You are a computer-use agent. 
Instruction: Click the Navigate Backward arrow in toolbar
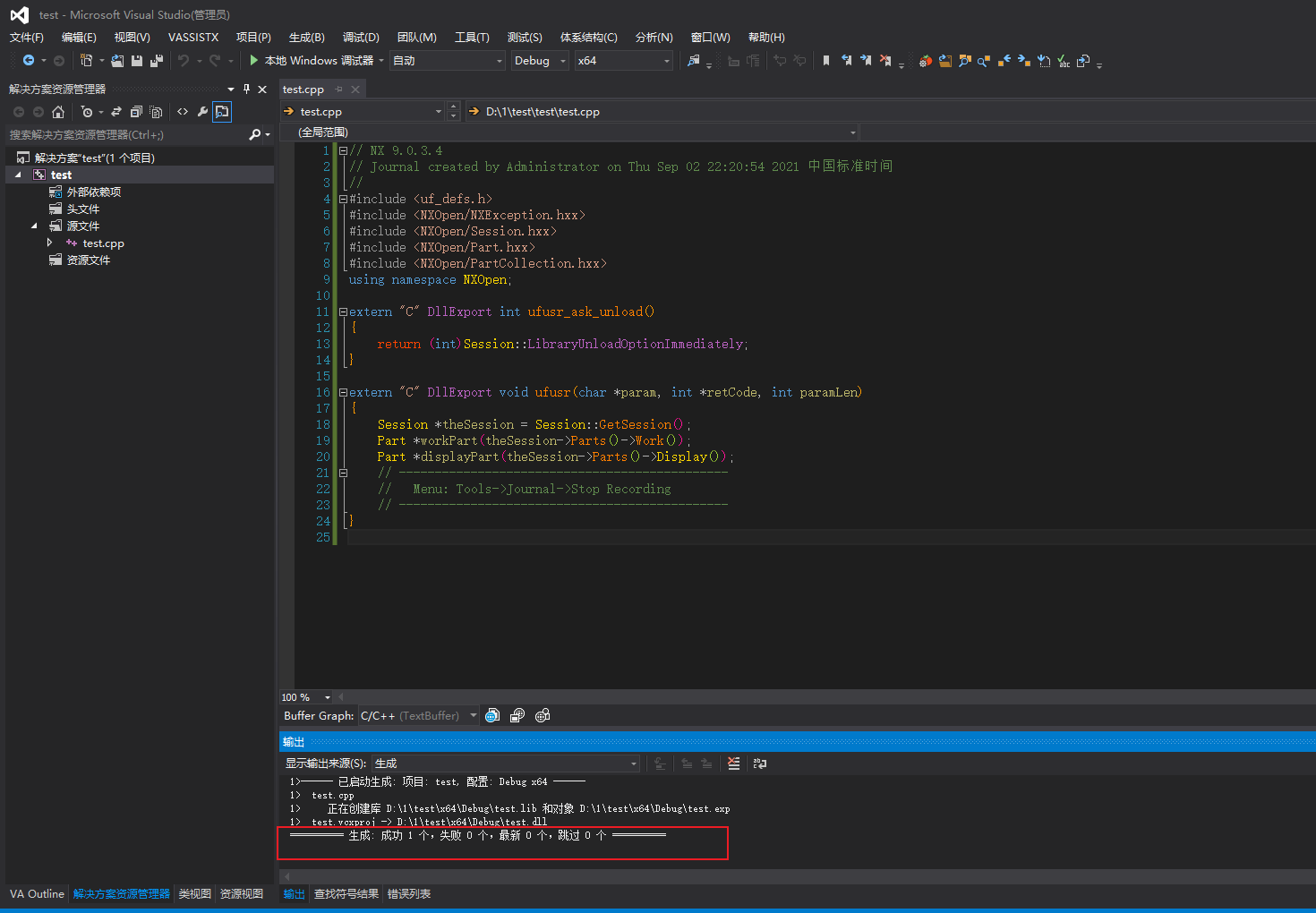(29, 61)
